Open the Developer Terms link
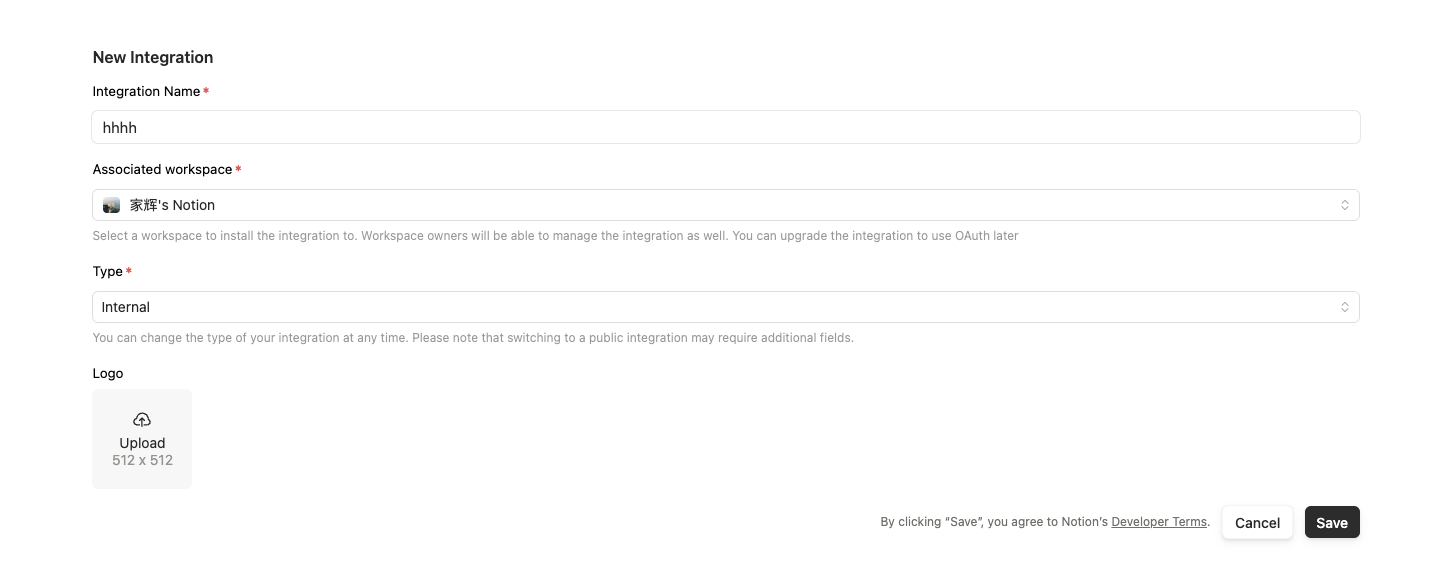1437x584 pixels. [1159, 522]
